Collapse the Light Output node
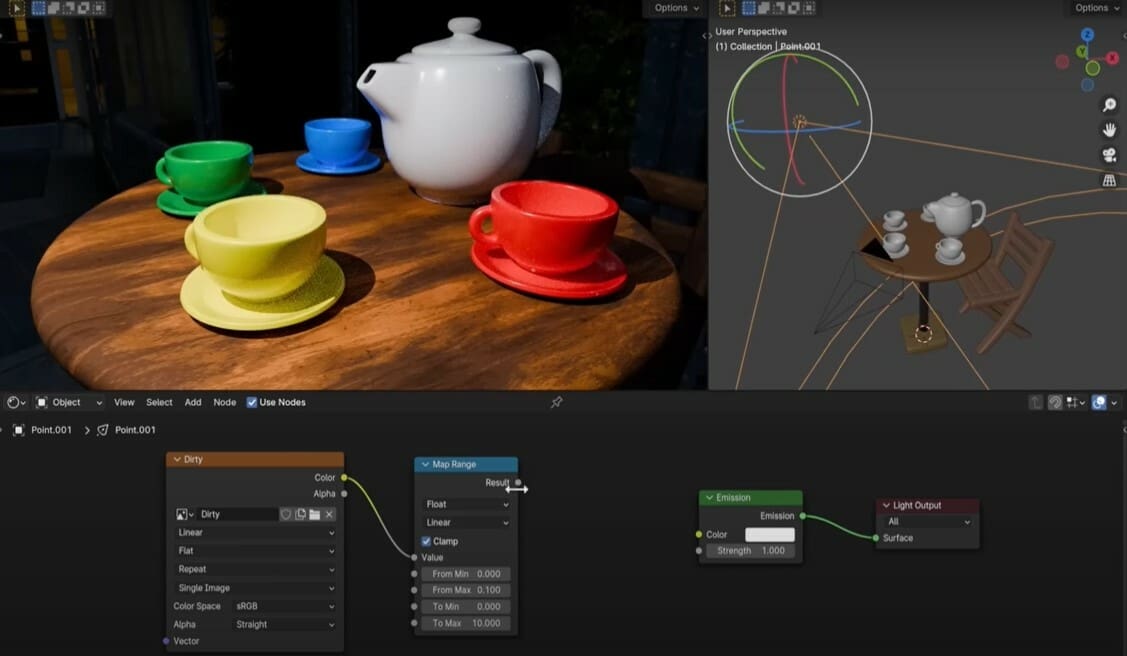1127x656 pixels. (x=886, y=505)
